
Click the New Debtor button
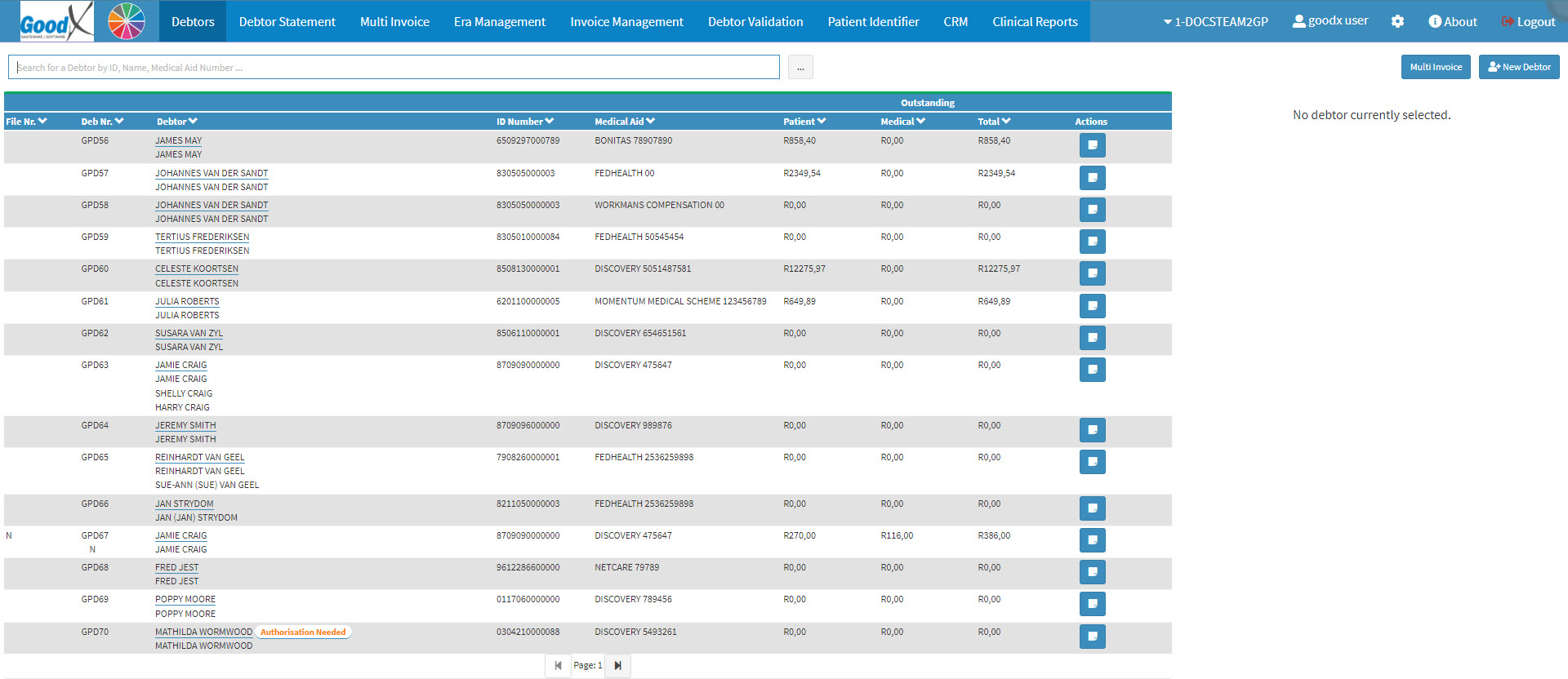(x=1518, y=67)
